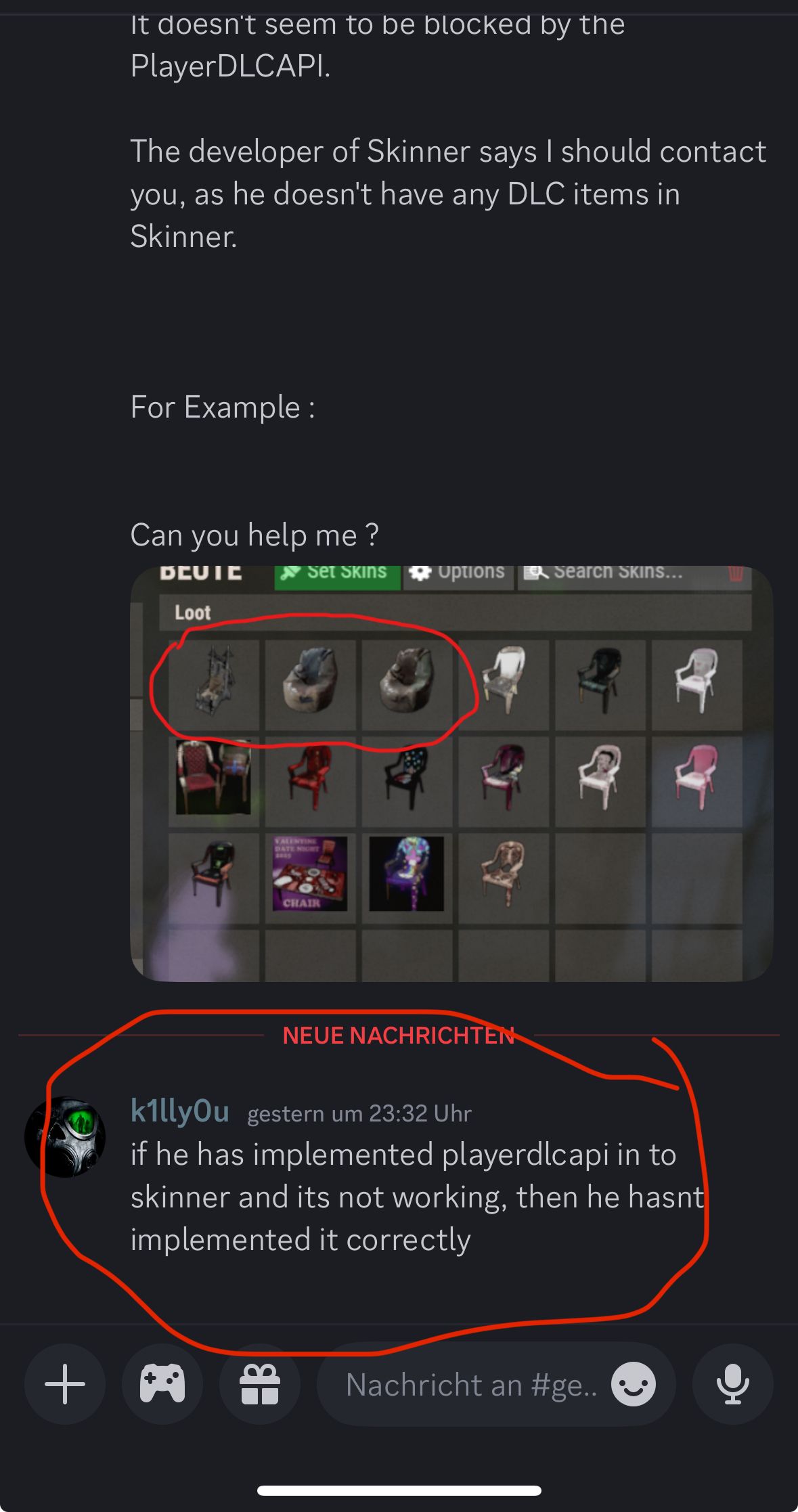Select the pink chair skin on blue background
Image resolution: width=798 pixels, height=1512 pixels.
pyautogui.click(x=697, y=779)
